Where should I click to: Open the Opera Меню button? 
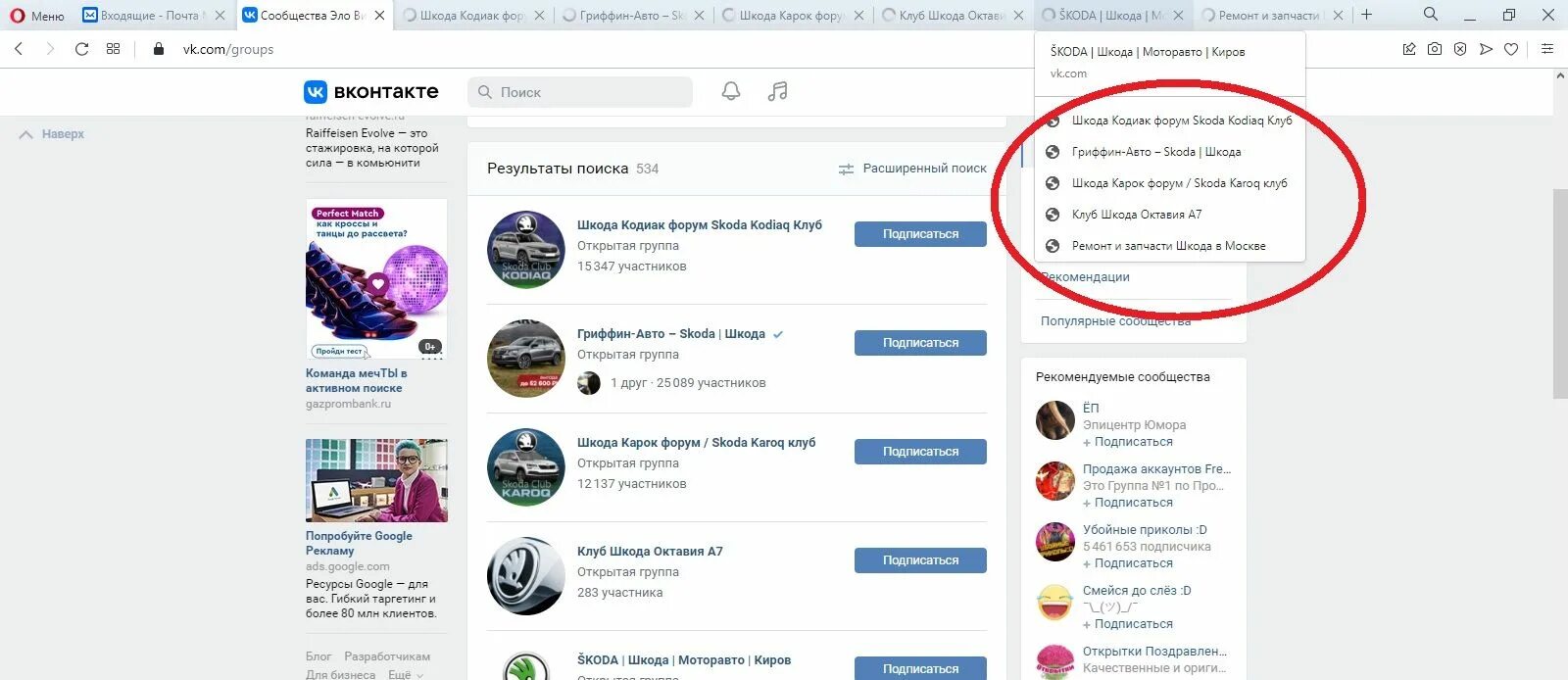(x=37, y=15)
